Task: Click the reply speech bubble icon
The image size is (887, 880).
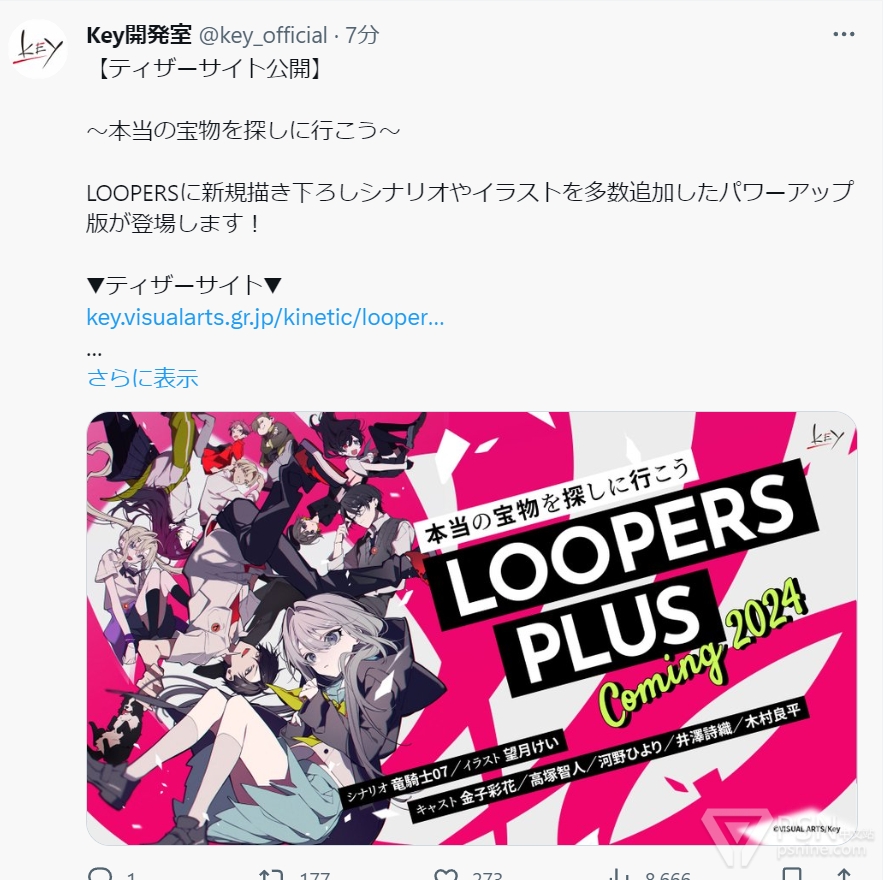Action: [100, 874]
